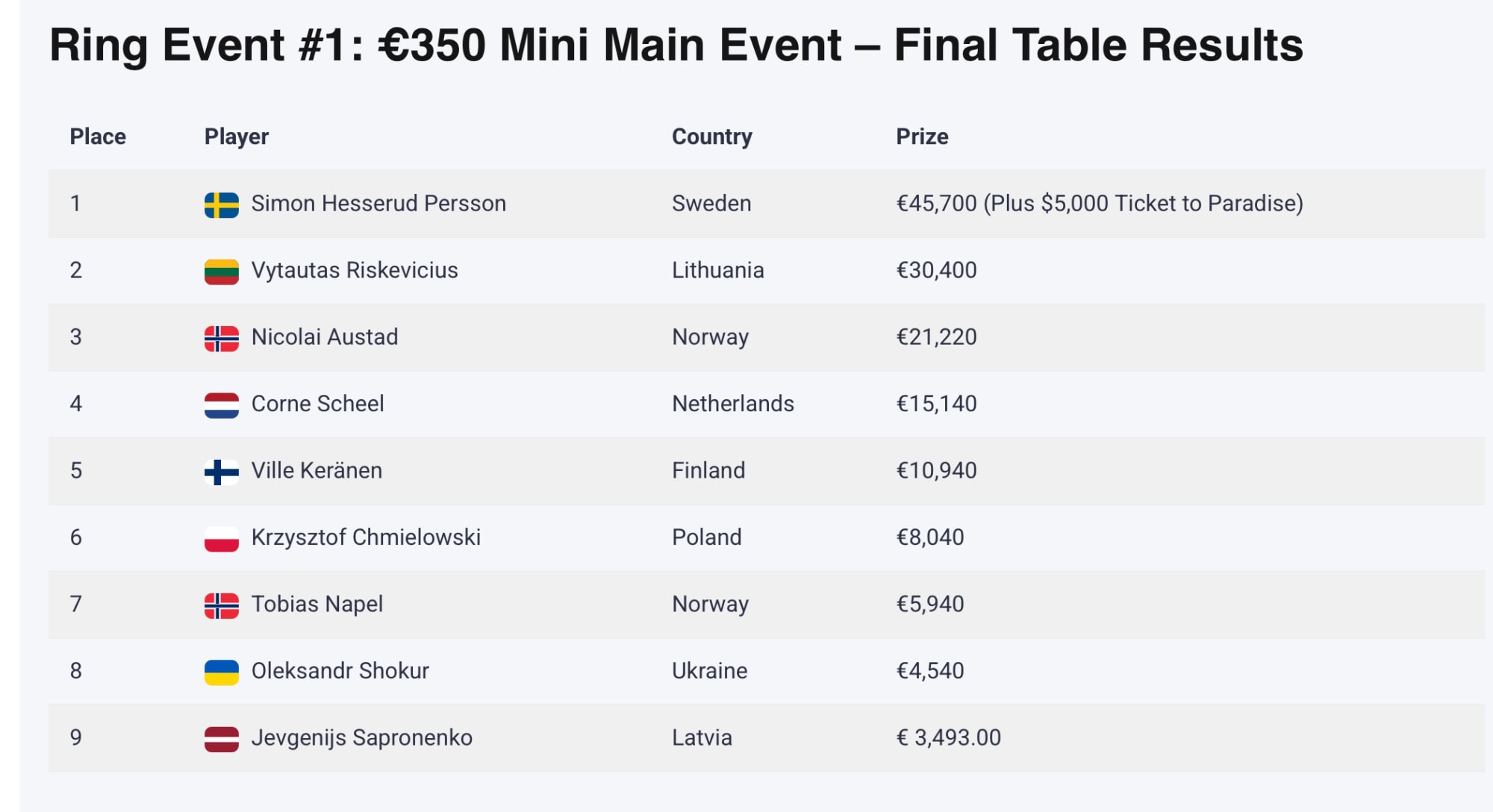Click player name Simon Hesserud Persson
The height and width of the screenshot is (812, 1493).
(x=378, y=203)
